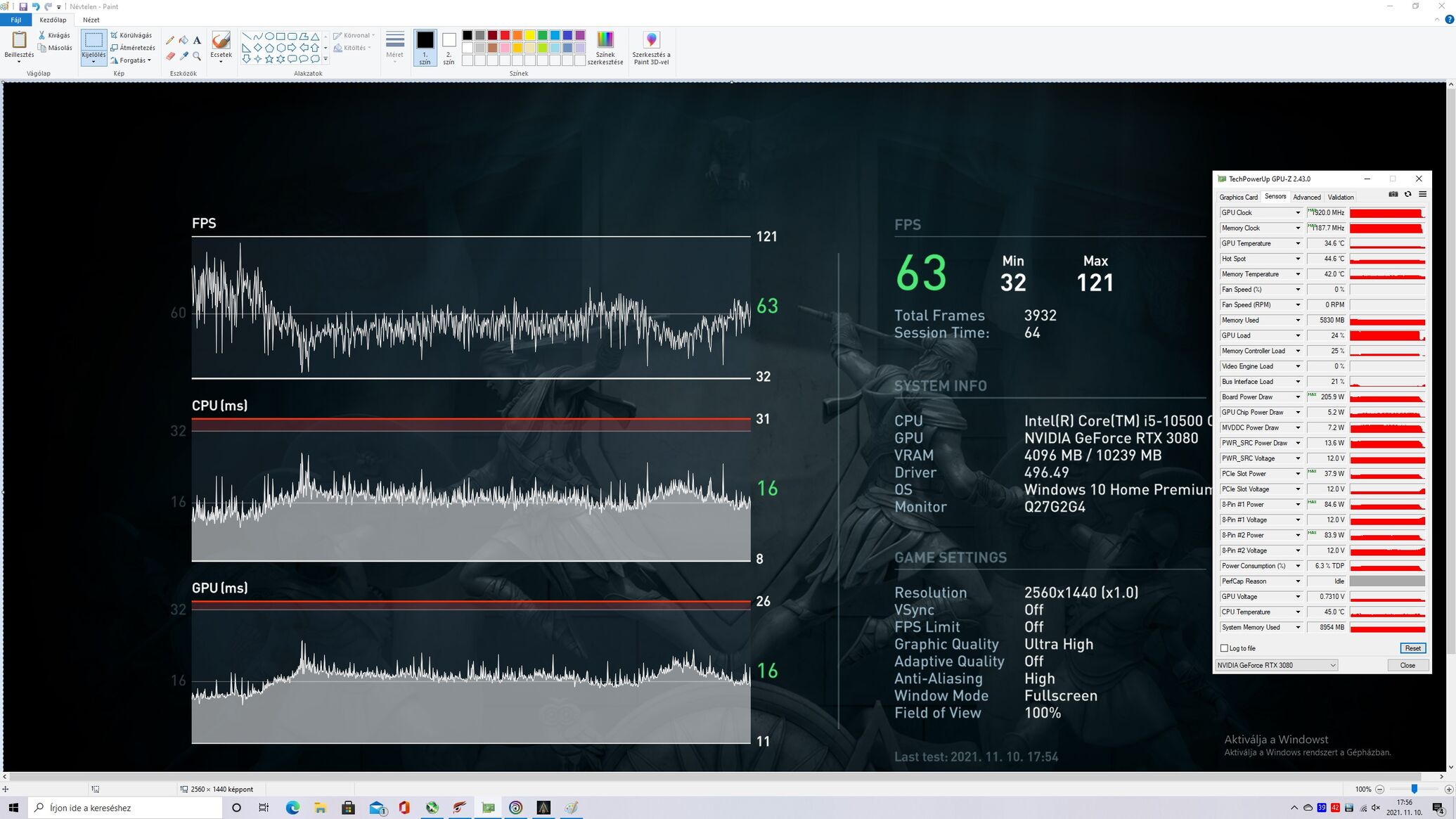The height and width of the screenshot is (819, 1456).
Task: Open Színek szerkesztése color editor
Action: pyautogui.click(x=605, y=48)
